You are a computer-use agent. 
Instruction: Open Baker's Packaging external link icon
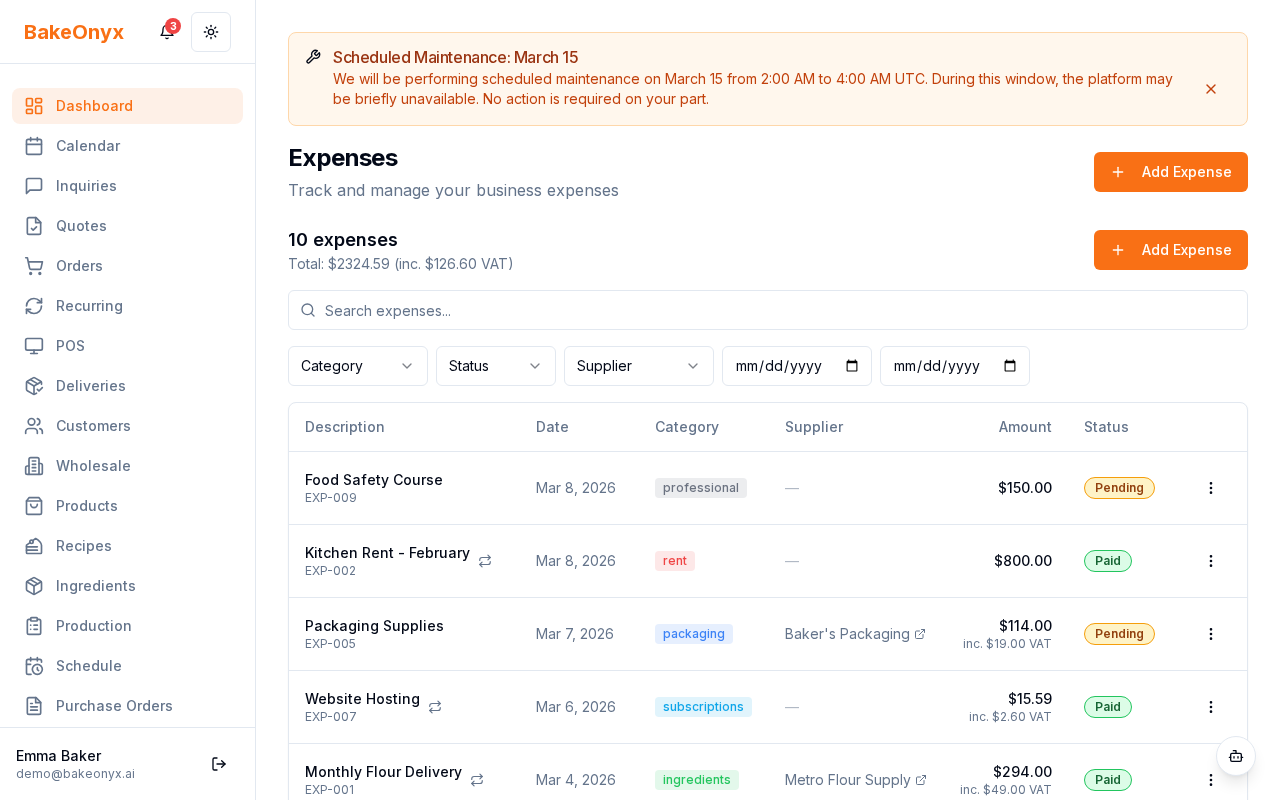pos(919,634)
